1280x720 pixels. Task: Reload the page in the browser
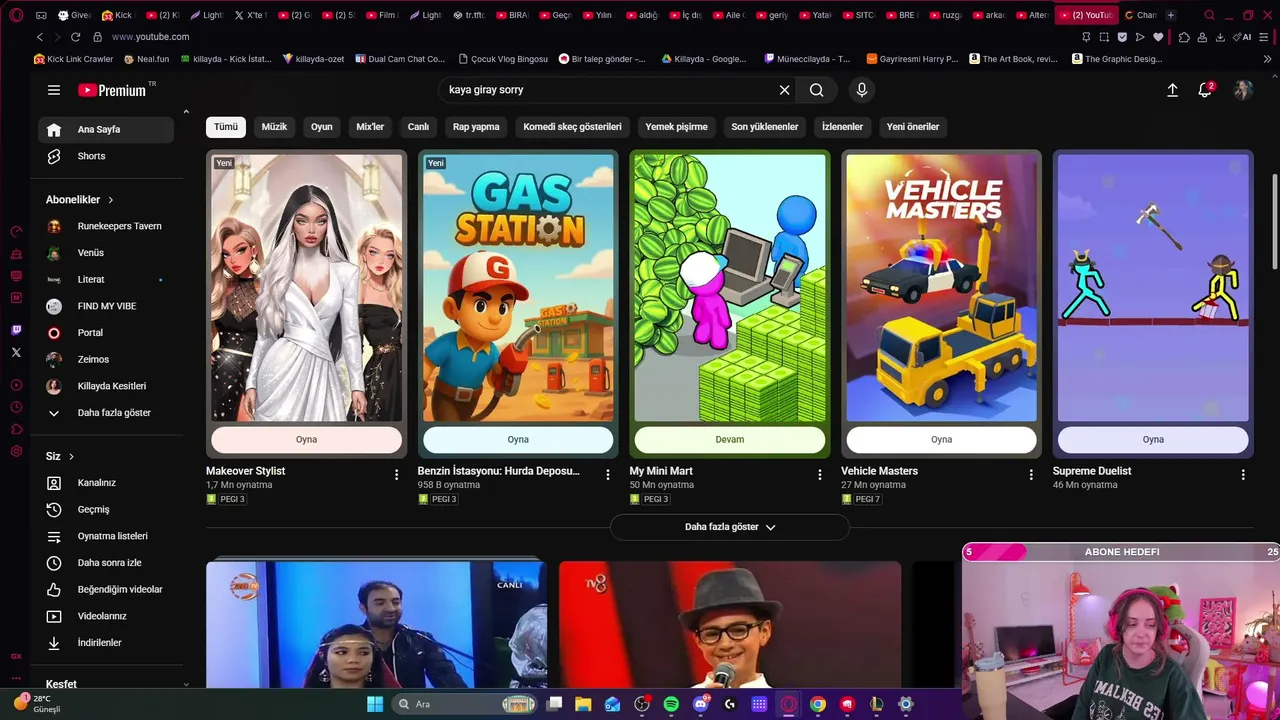coord(75,37)
